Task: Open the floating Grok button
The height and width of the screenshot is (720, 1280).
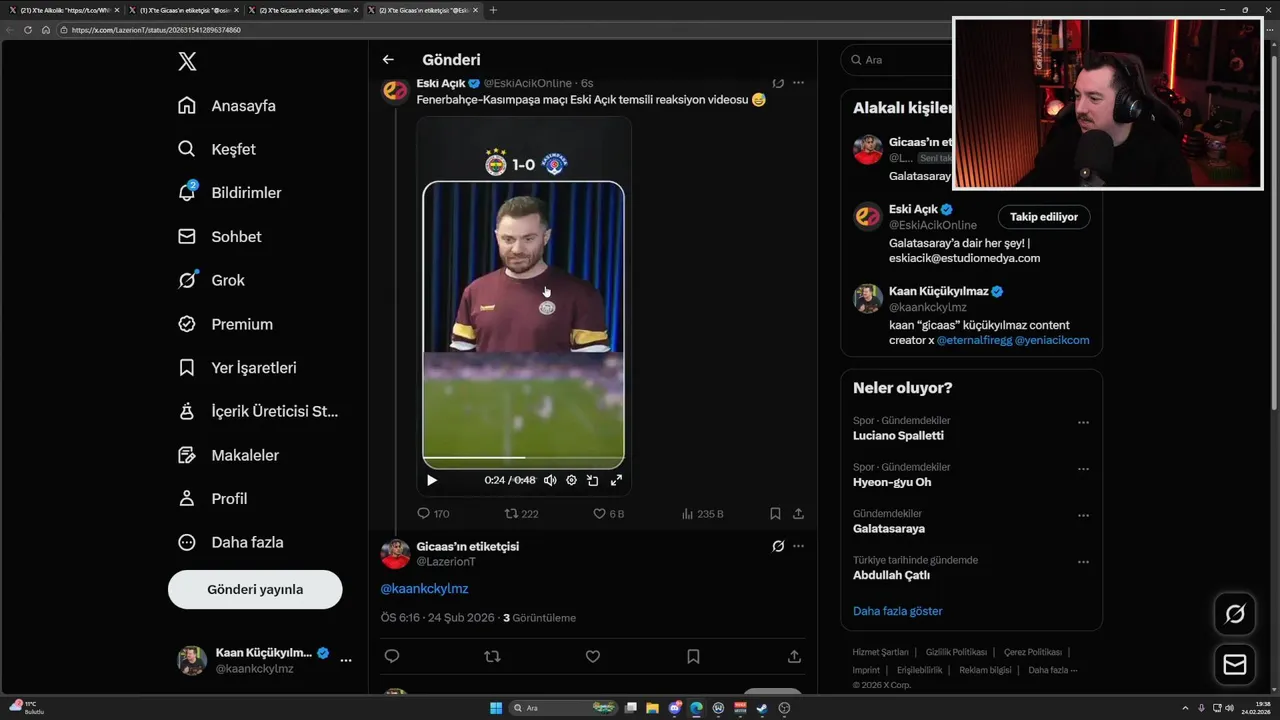Action: pos(1235,614)
